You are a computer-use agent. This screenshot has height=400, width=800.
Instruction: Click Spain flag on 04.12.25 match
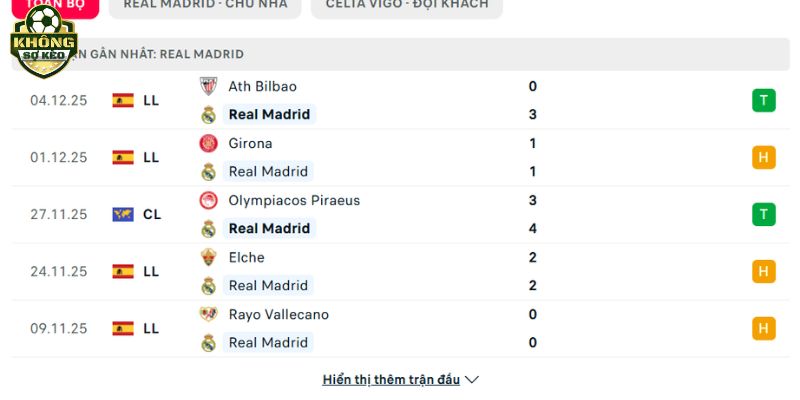tap(123, 100)
